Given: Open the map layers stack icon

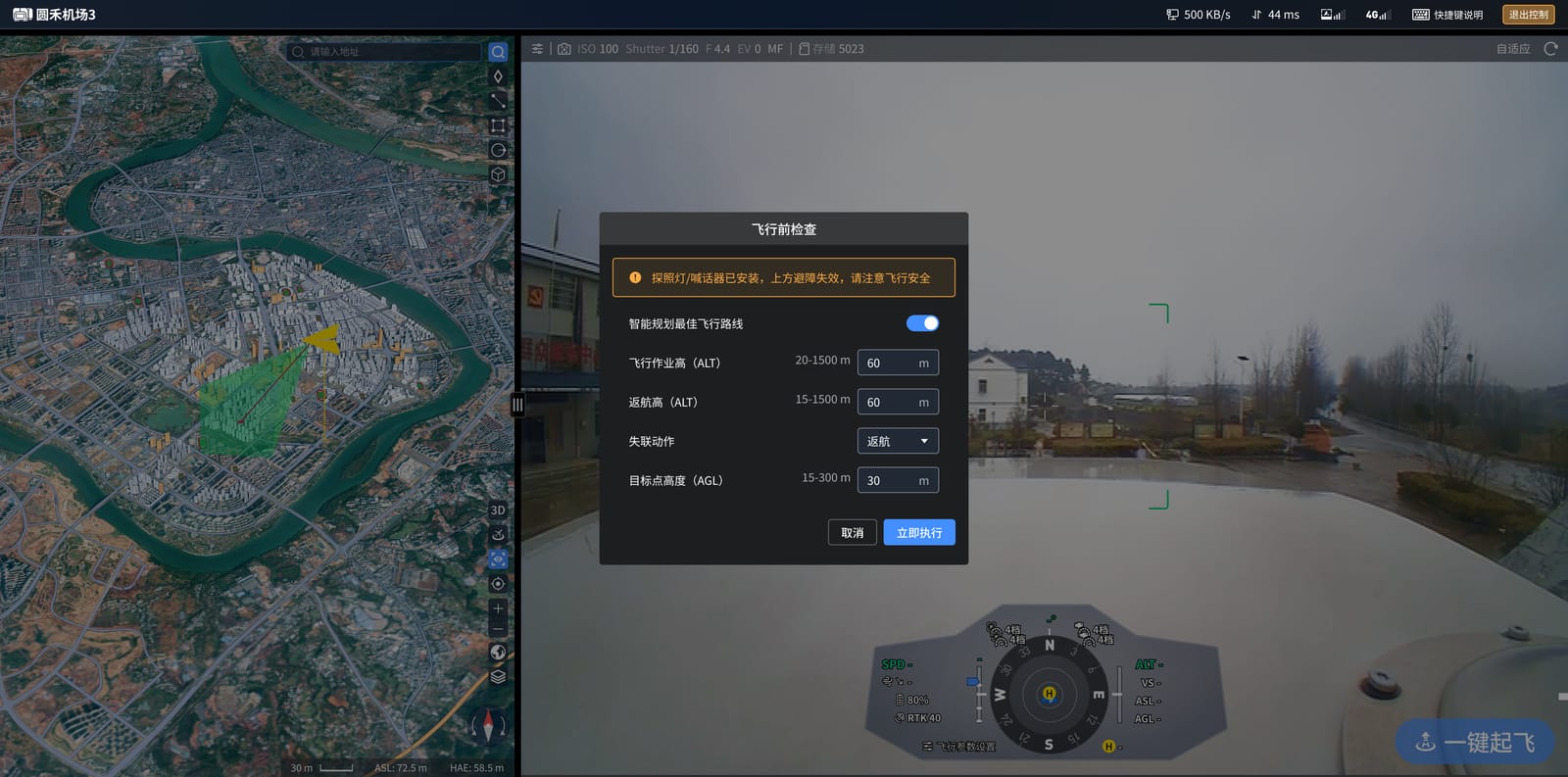Looking at the screenshot, I should 498,677.
